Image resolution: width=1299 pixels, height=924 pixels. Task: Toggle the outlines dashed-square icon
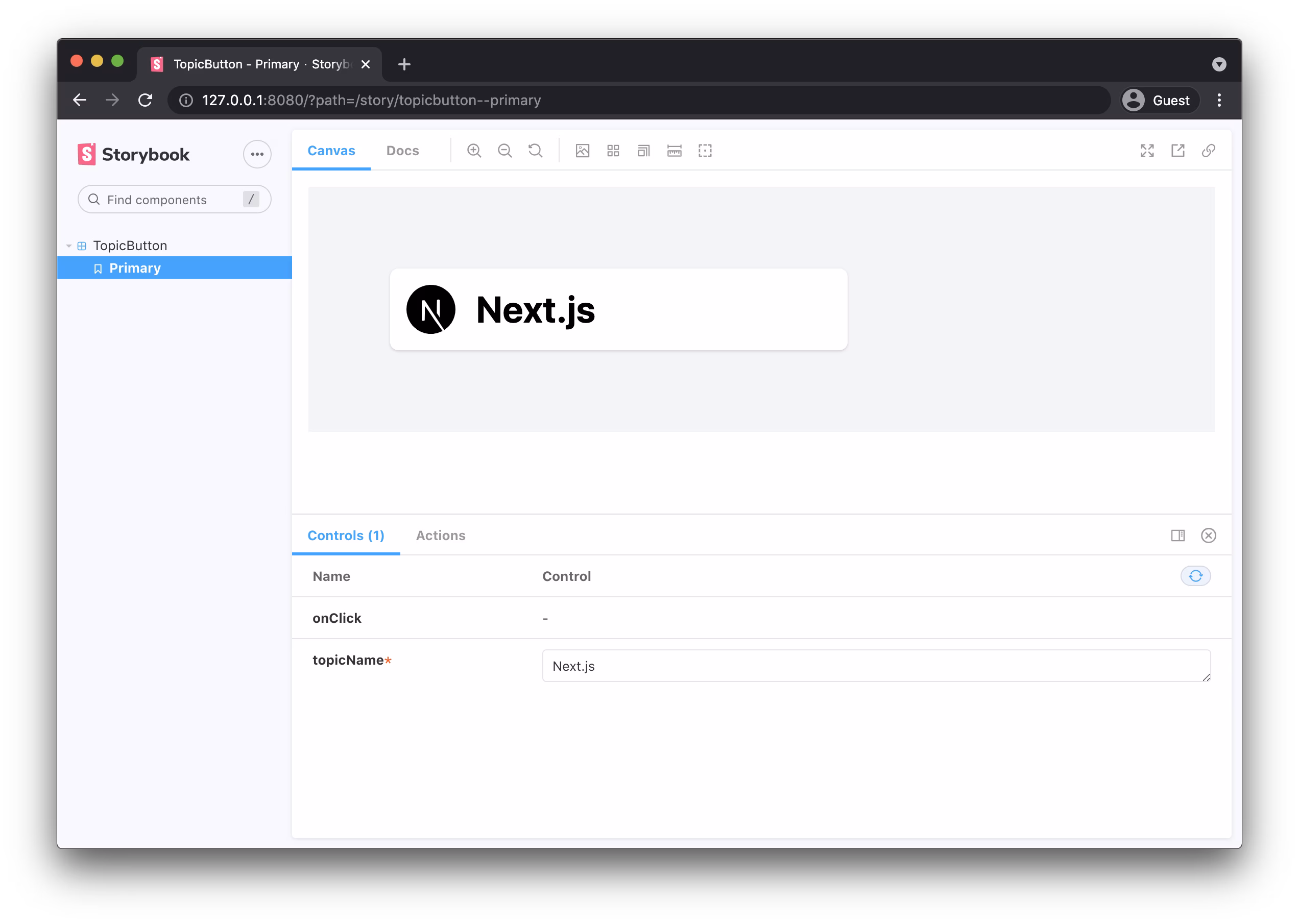(705, 151)
